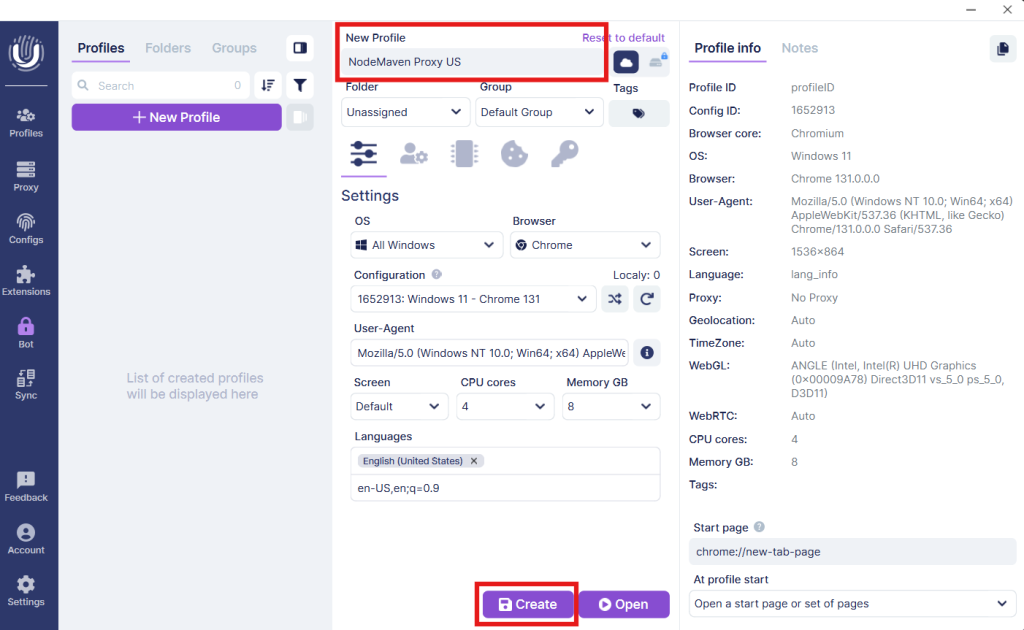This screenshot has height=630, width=1024.
Task: Click the Bot lock icon
Action: [x=26, y=333]
